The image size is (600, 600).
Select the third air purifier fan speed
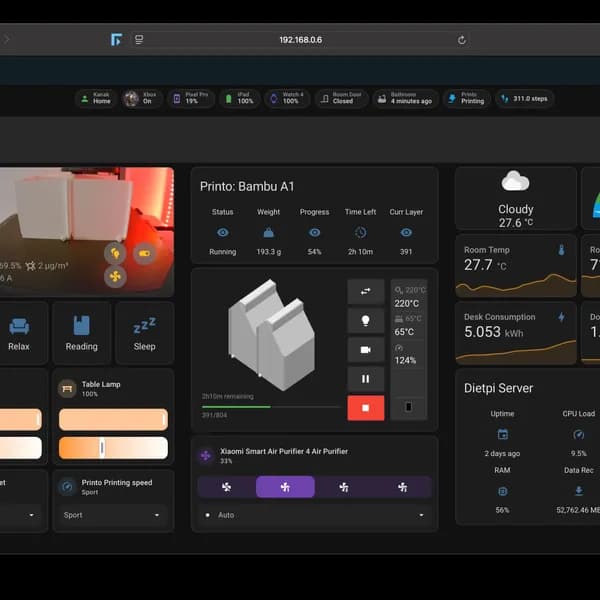(344, 487)
